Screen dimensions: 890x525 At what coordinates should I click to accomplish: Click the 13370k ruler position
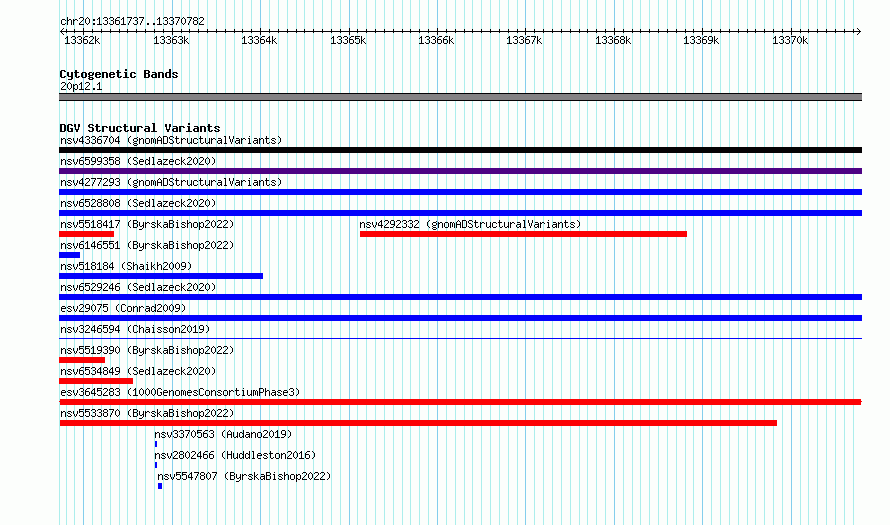point(790,40)
